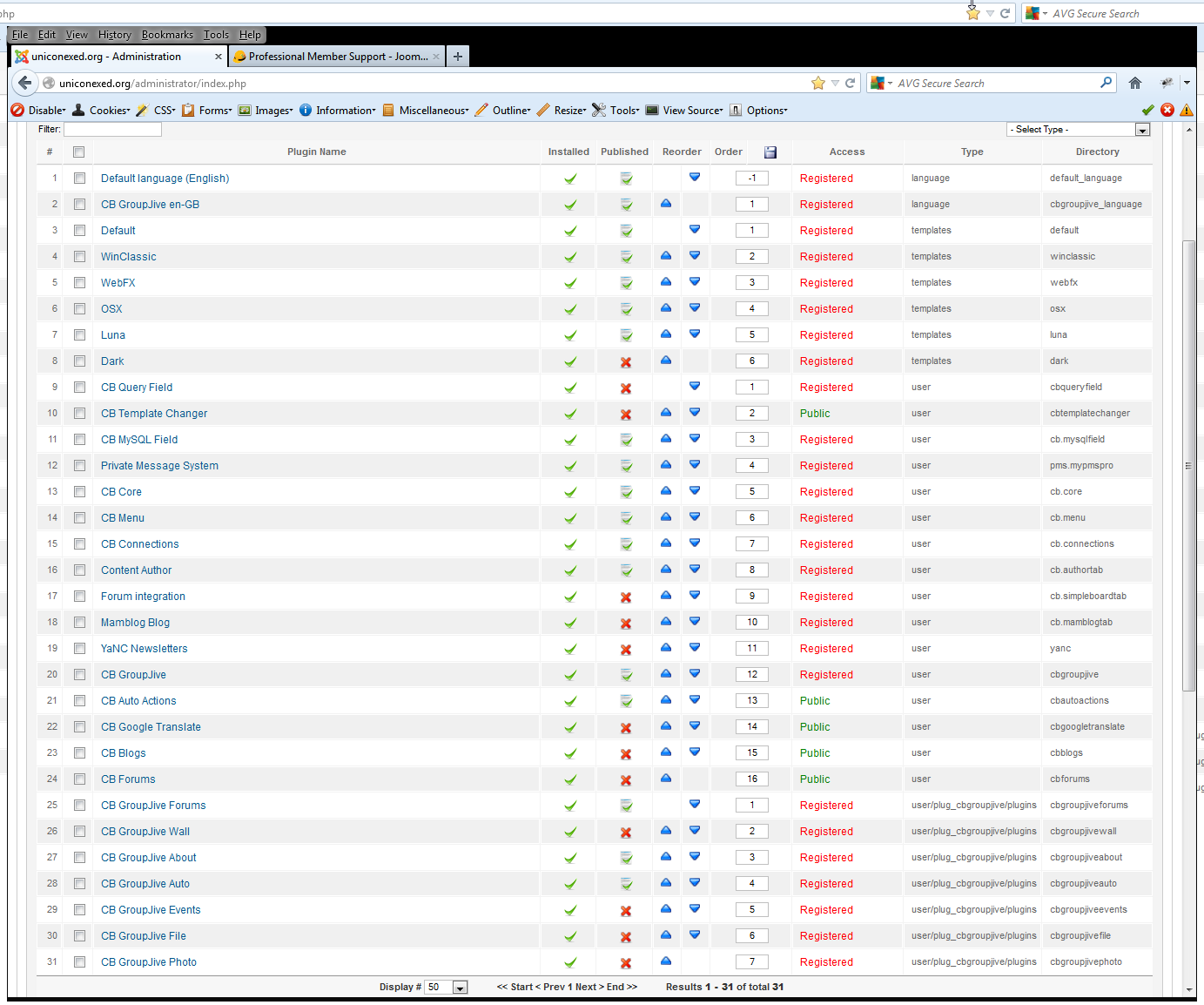This screenshot has width=1204, height=1005.
Task: Click the yellow warning icon in developer toolbar
Action: click(1187, 110)
